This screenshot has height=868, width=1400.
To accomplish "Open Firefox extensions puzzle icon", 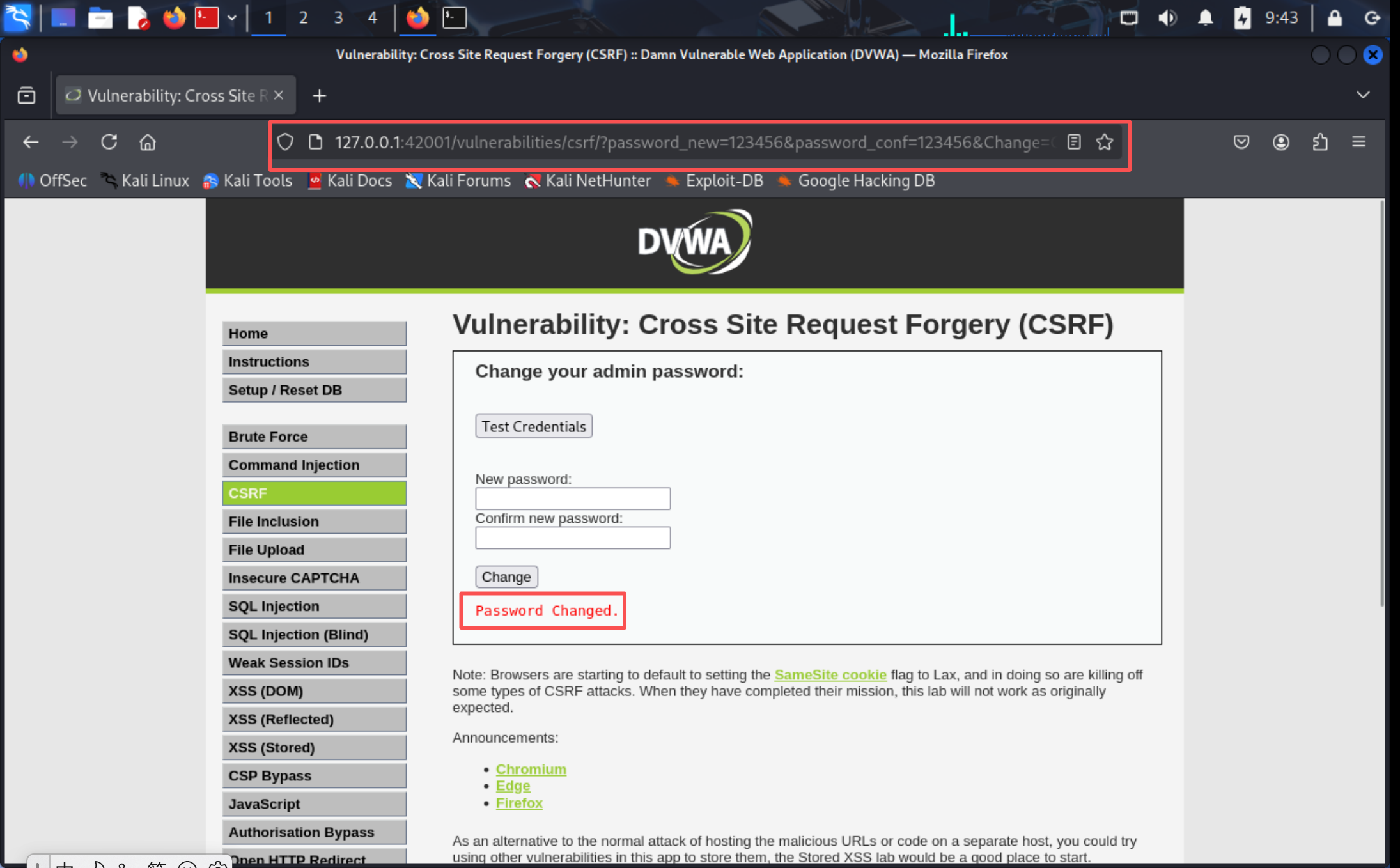I will click(1320, 142).
